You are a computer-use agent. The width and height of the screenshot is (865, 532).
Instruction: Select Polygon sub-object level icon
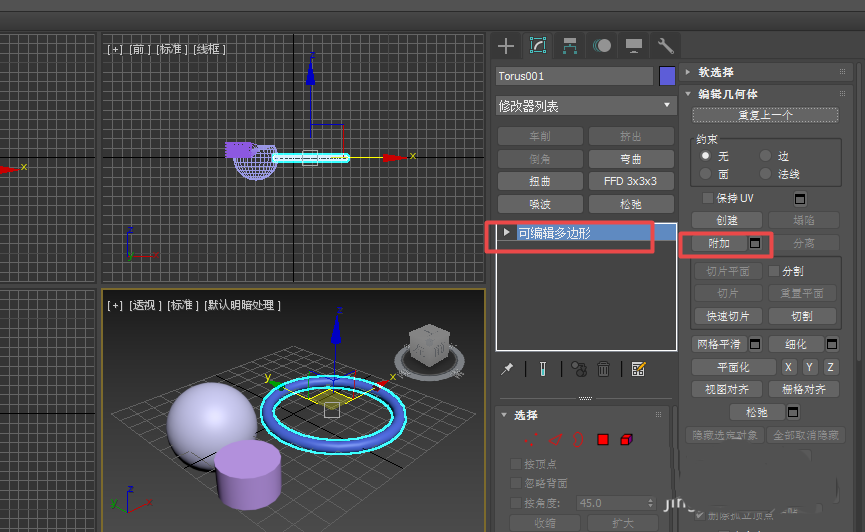pos(602,440)
